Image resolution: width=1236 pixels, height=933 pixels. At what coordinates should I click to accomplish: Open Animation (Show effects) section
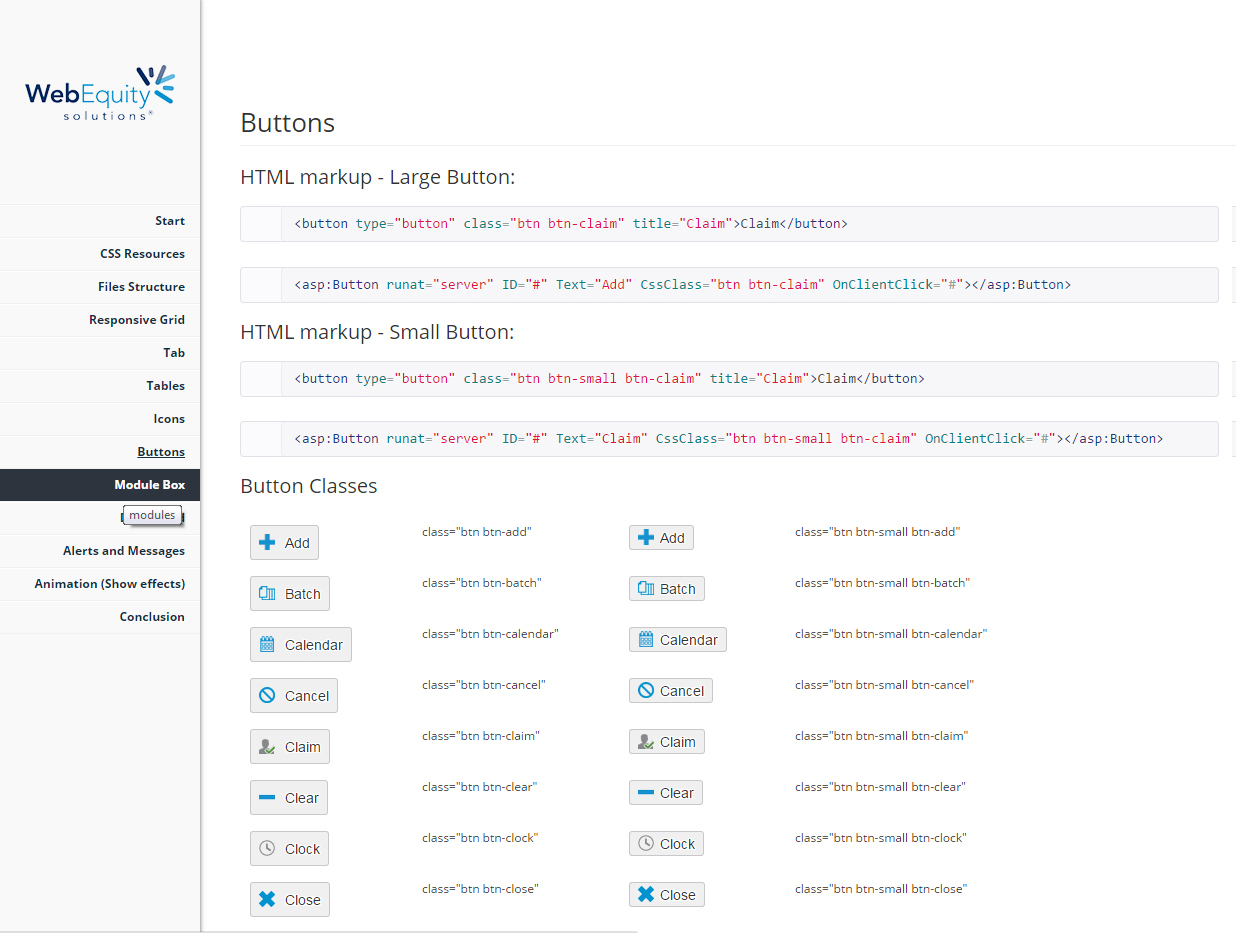click(x=109, y=584)
